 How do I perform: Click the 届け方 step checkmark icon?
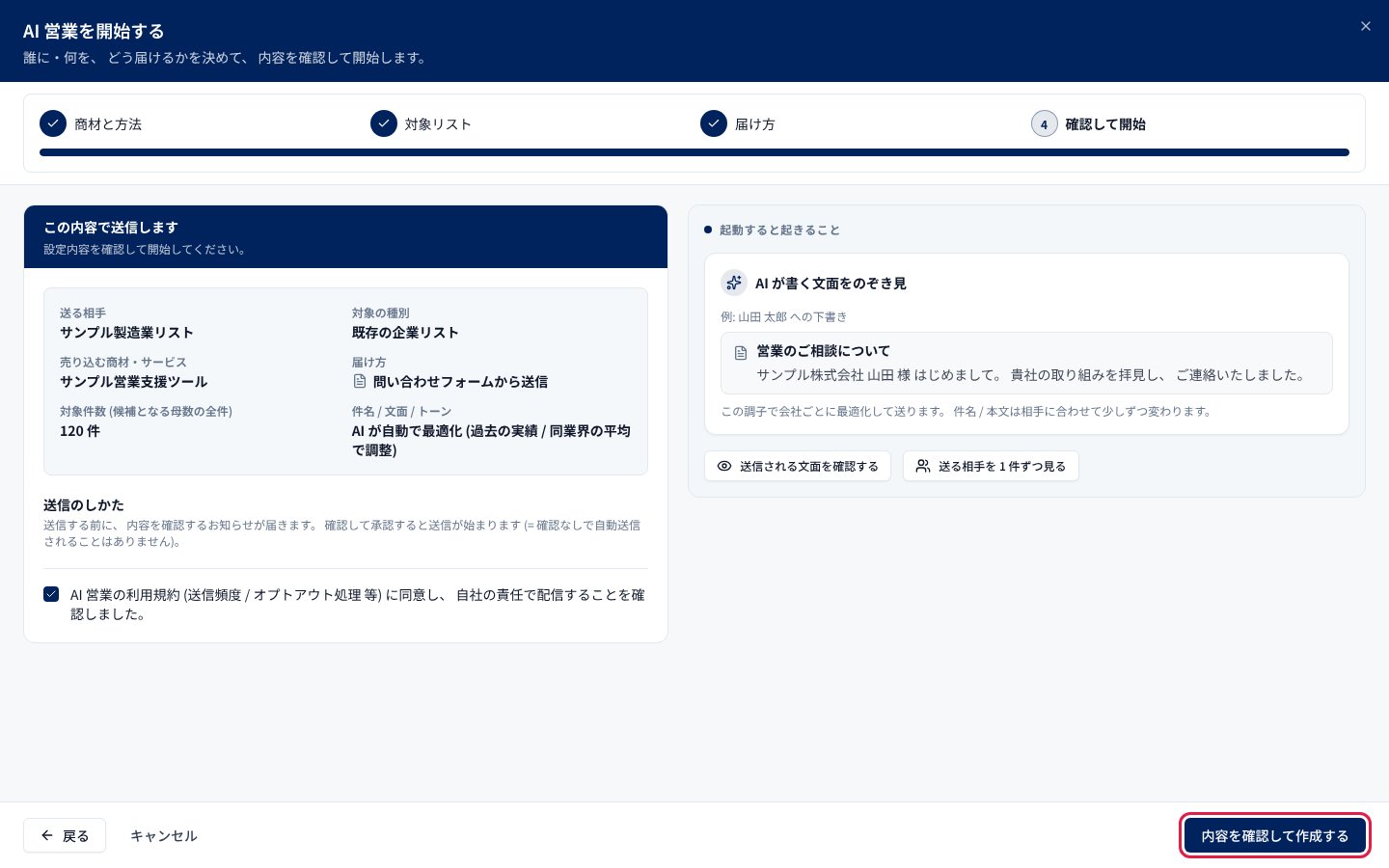pos(714,123)
